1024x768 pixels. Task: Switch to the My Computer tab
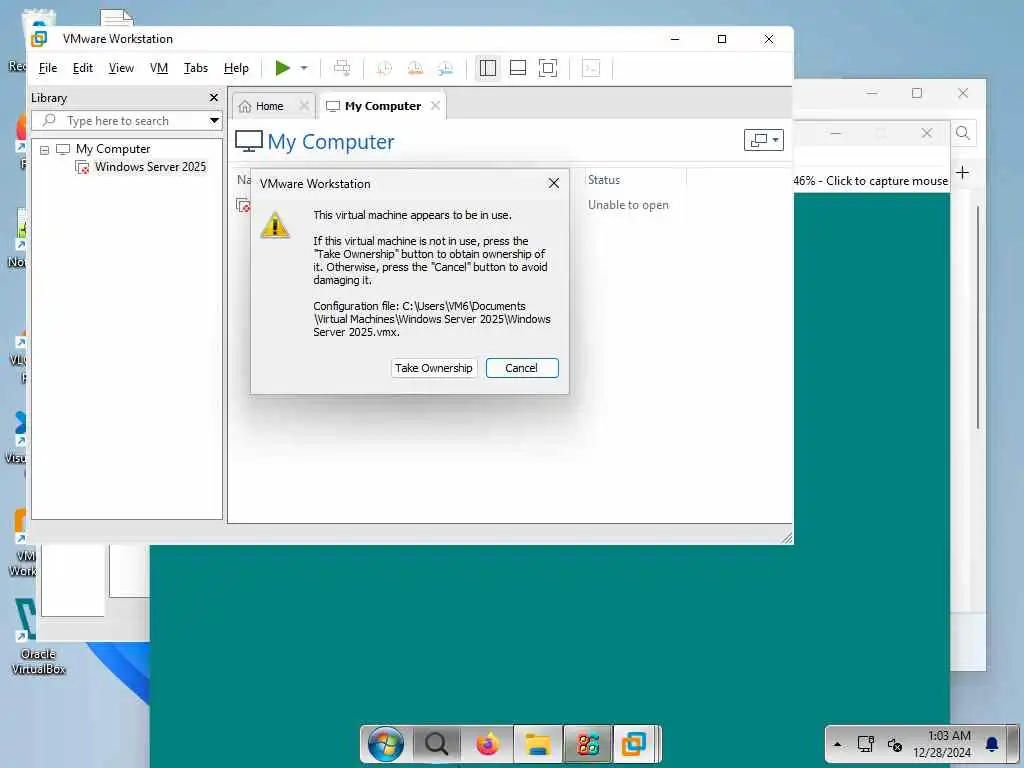point(383,106)
